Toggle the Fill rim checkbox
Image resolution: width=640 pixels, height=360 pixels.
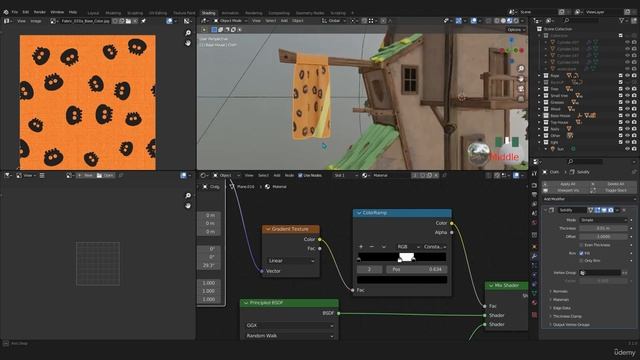coord(581,253)
